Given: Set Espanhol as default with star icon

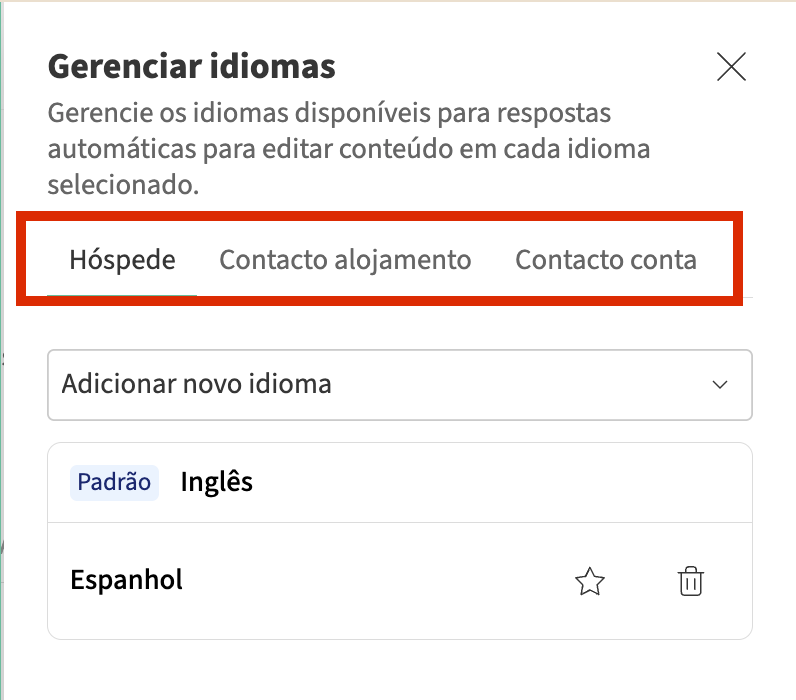Looking at the screenshot, I should (x=590, y=581).
